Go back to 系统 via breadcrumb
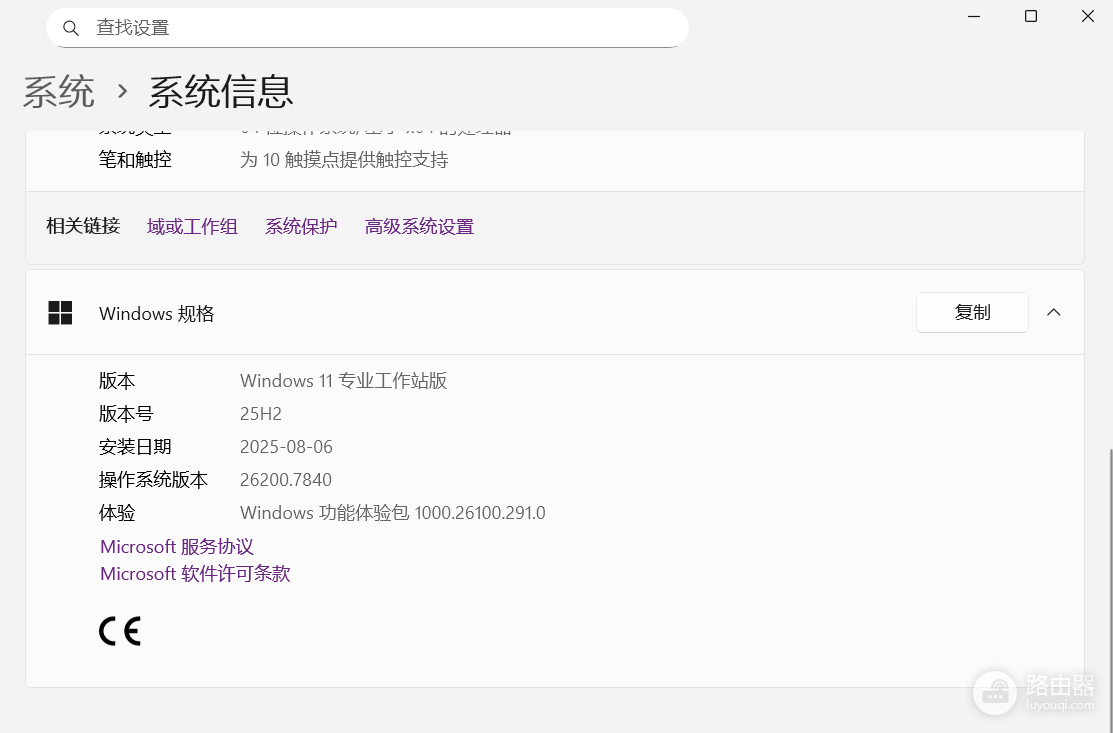The image size is (1113, 733). coord(59,92)
